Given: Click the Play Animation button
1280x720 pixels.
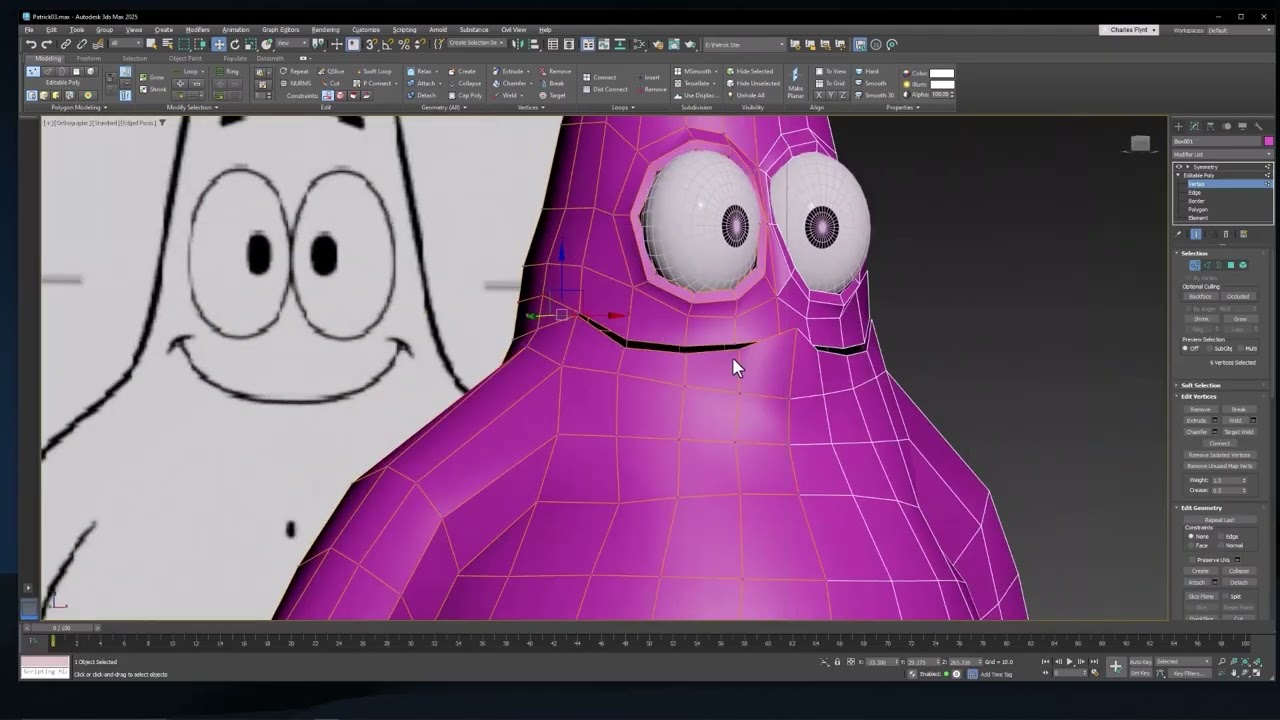Looking at the screenshot, I should tap(1069, 662).
